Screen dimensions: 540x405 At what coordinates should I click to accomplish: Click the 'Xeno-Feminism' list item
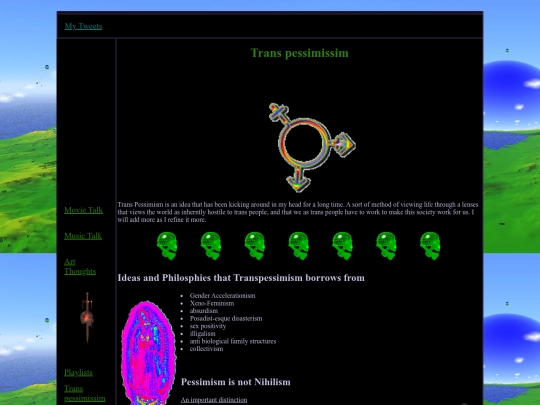coord(212,303)
